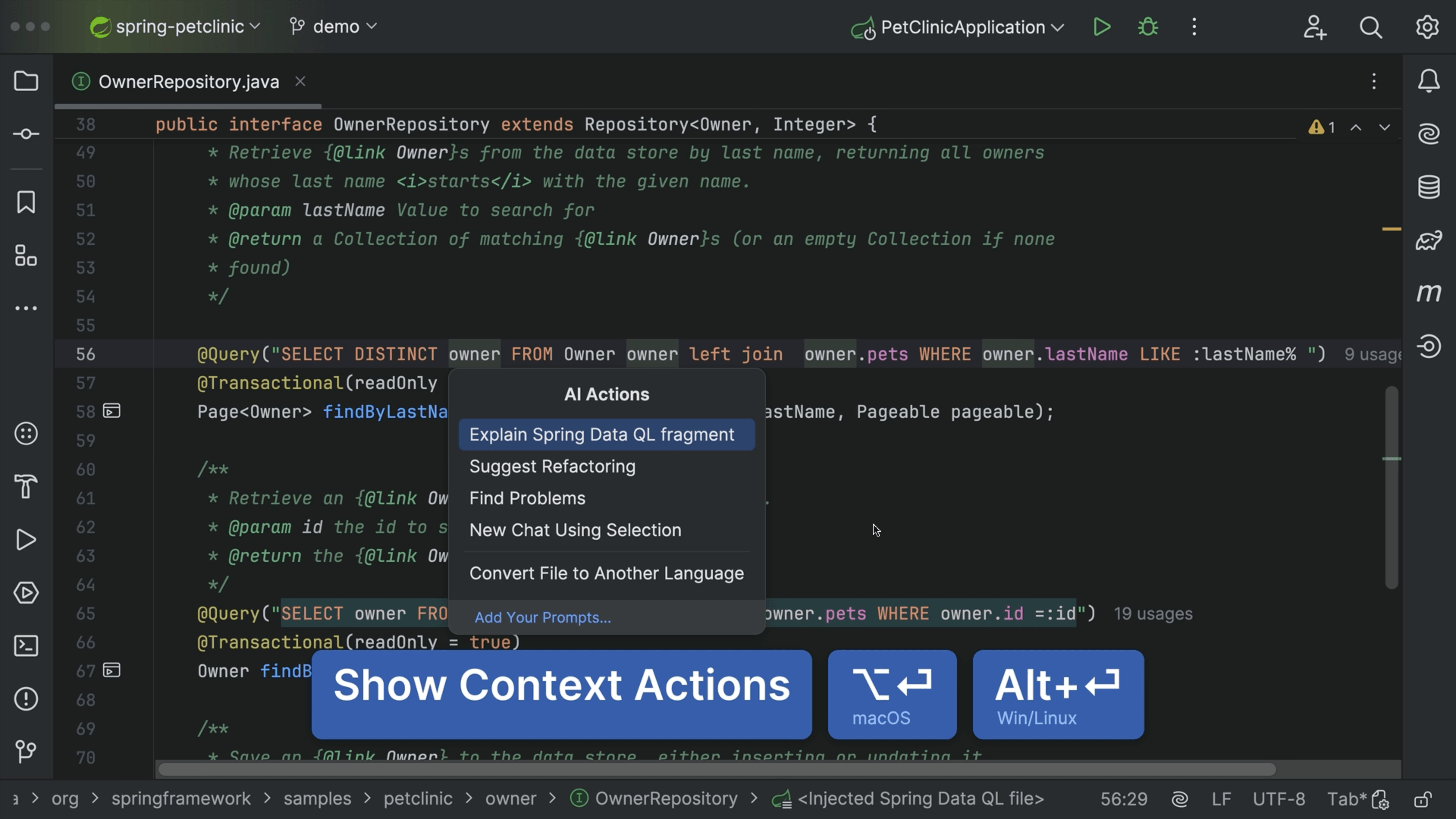Choose Suggest Refactoring from AI Actions
The width and height of the screenshot is (1456, 819).
[x=552, y=467]
